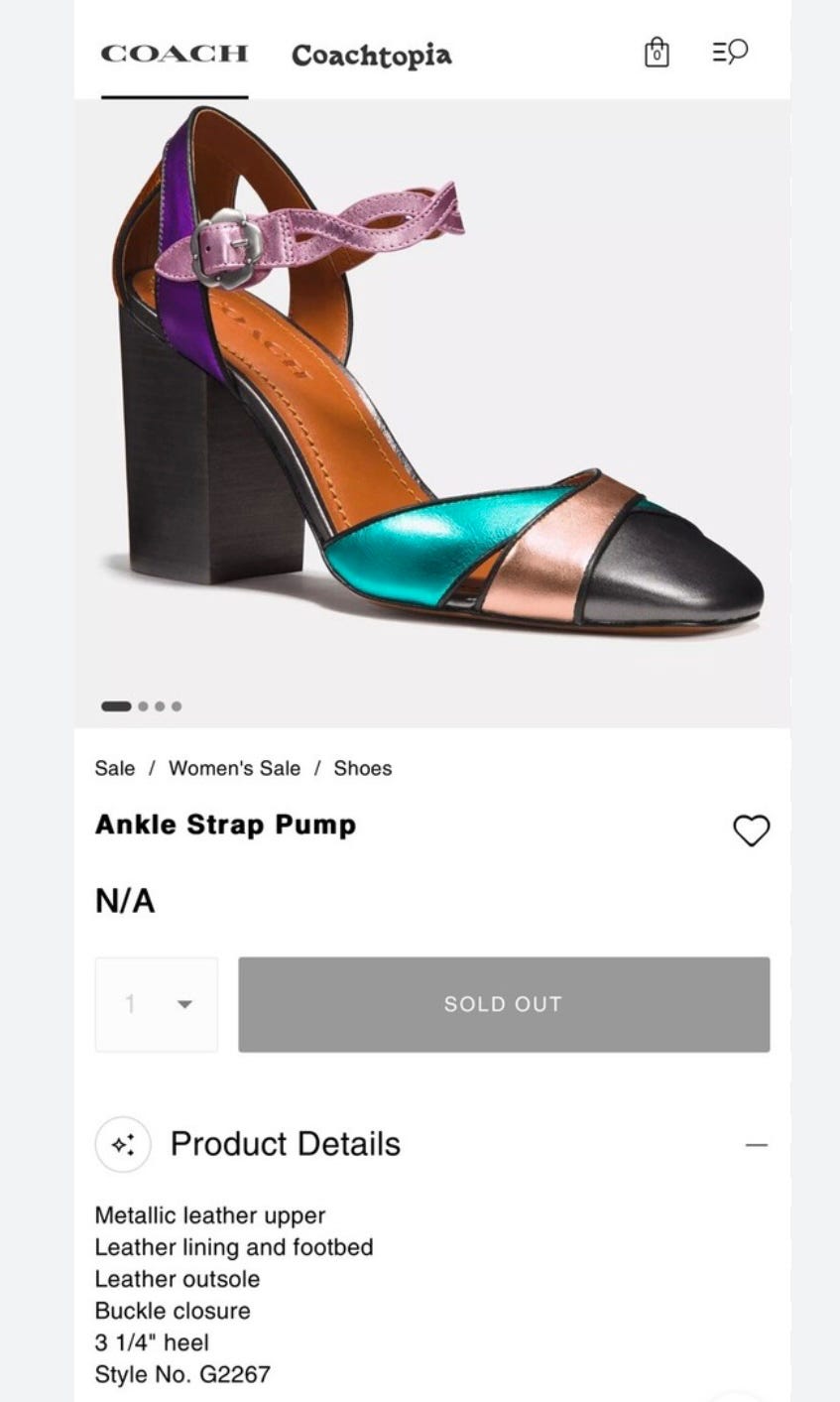840x1402 pixels.
Task: Show the second product image via dot
Action: (144, 706)
